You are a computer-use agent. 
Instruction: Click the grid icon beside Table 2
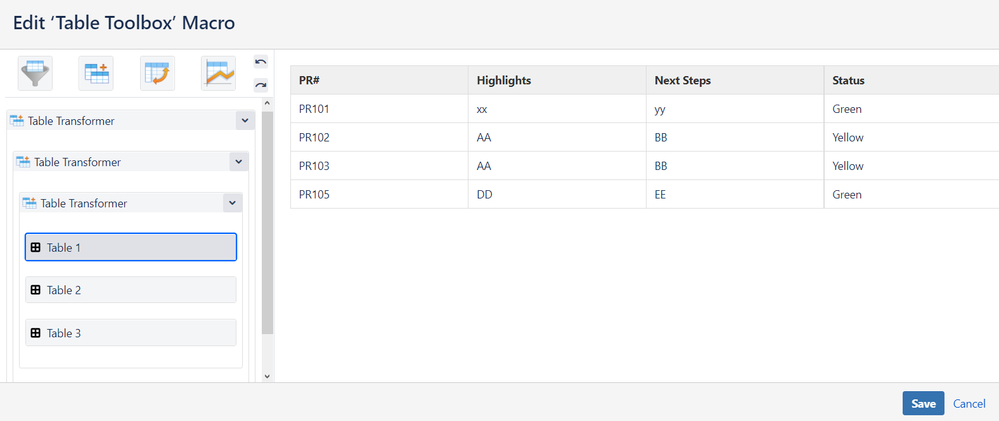[35, 290]
